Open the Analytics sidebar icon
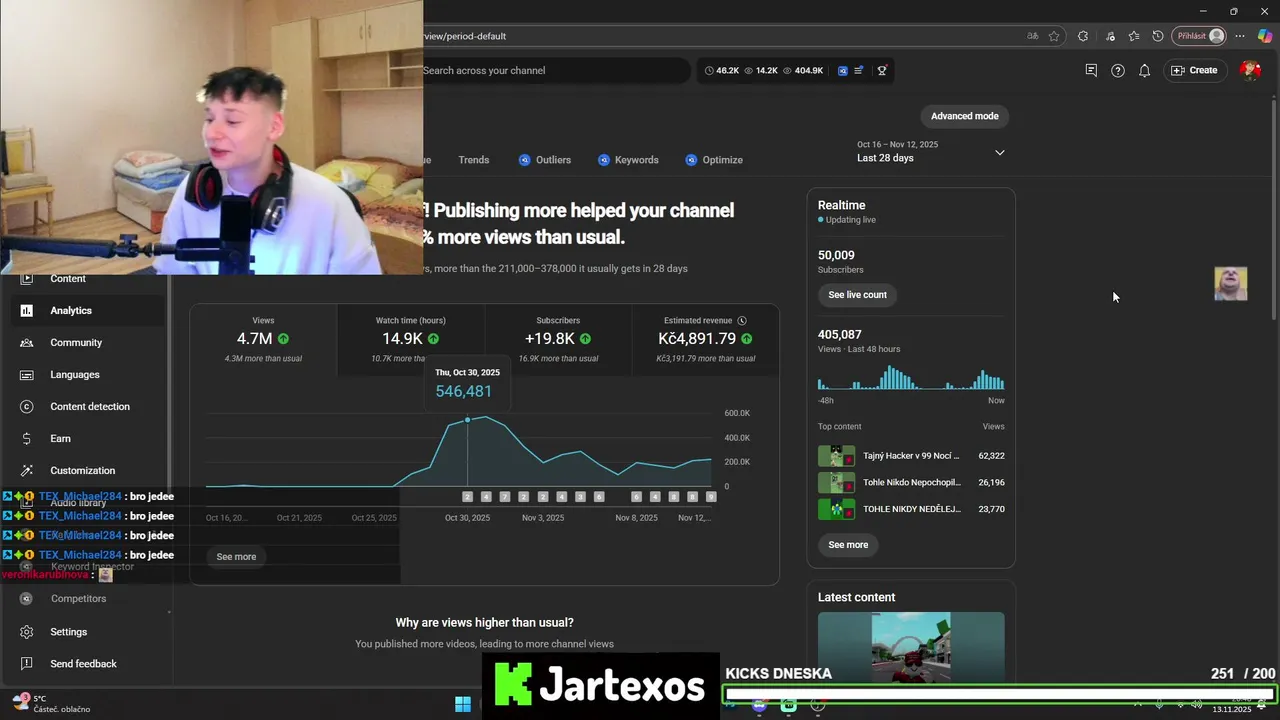The image size is (1280, 720). [27, 311]
